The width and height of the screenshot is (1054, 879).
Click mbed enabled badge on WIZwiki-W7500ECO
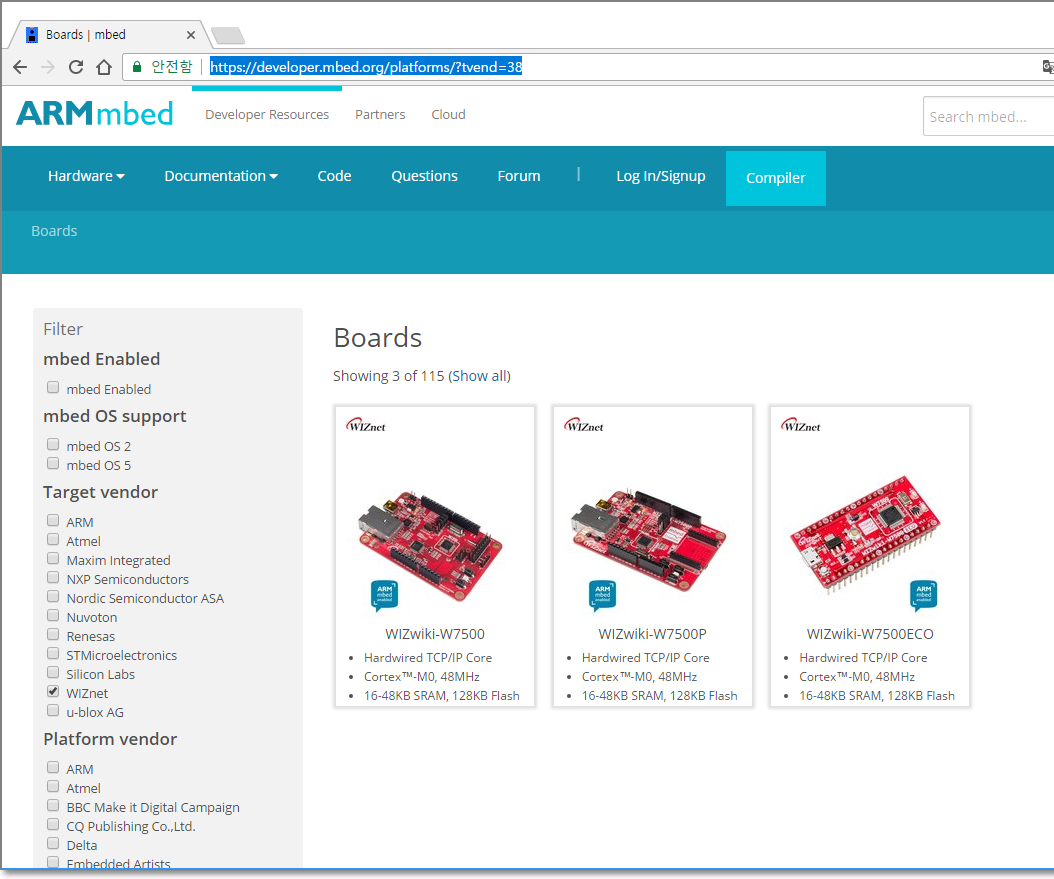pos(924,595)
